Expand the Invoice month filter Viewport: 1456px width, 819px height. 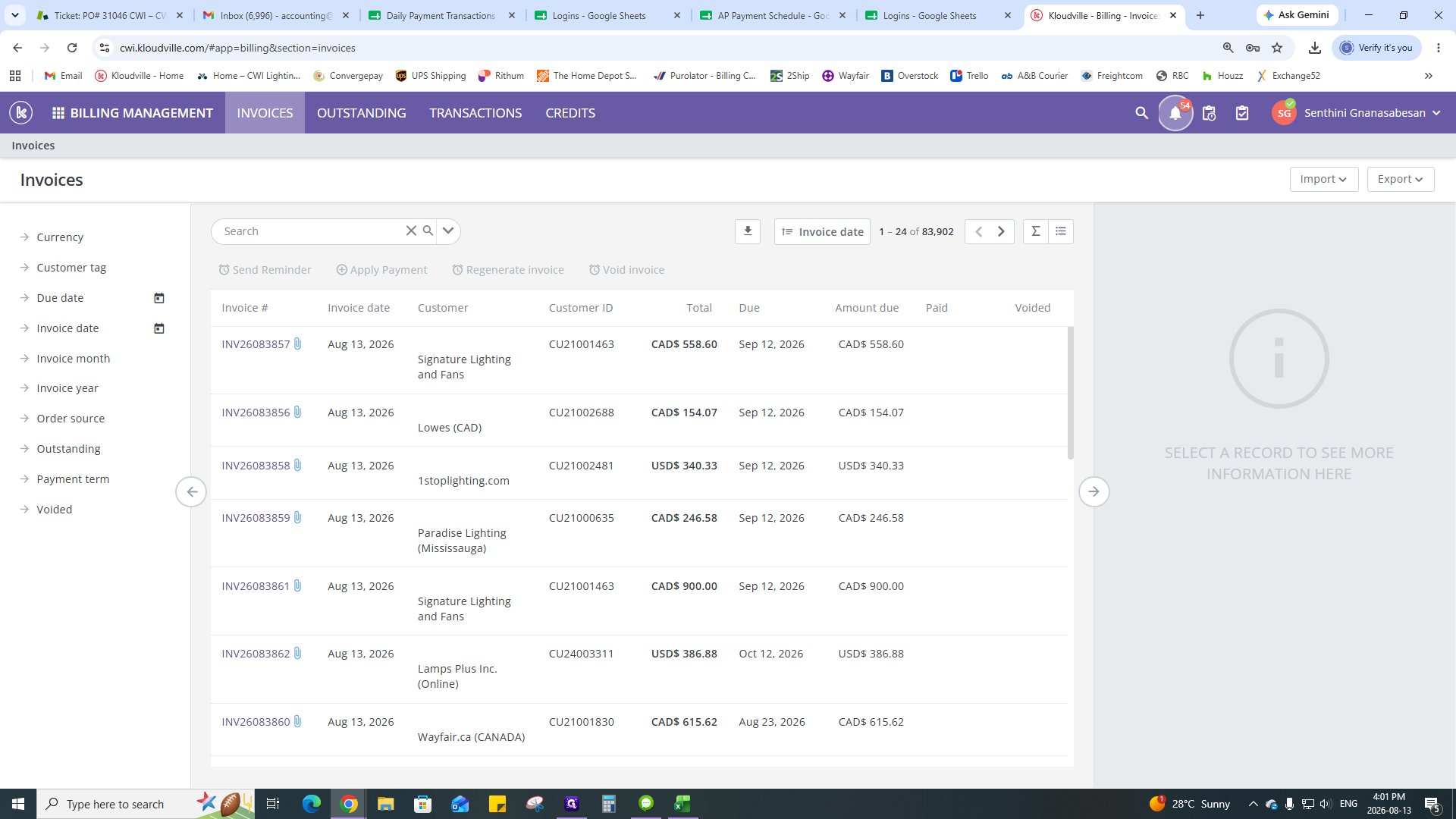[74, 359]
